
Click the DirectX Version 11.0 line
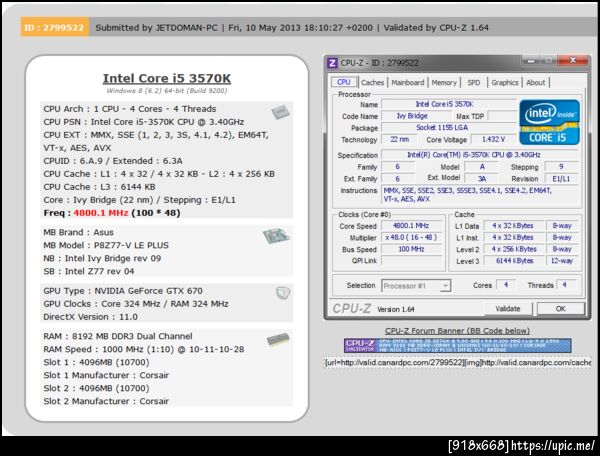coord(90,317)
